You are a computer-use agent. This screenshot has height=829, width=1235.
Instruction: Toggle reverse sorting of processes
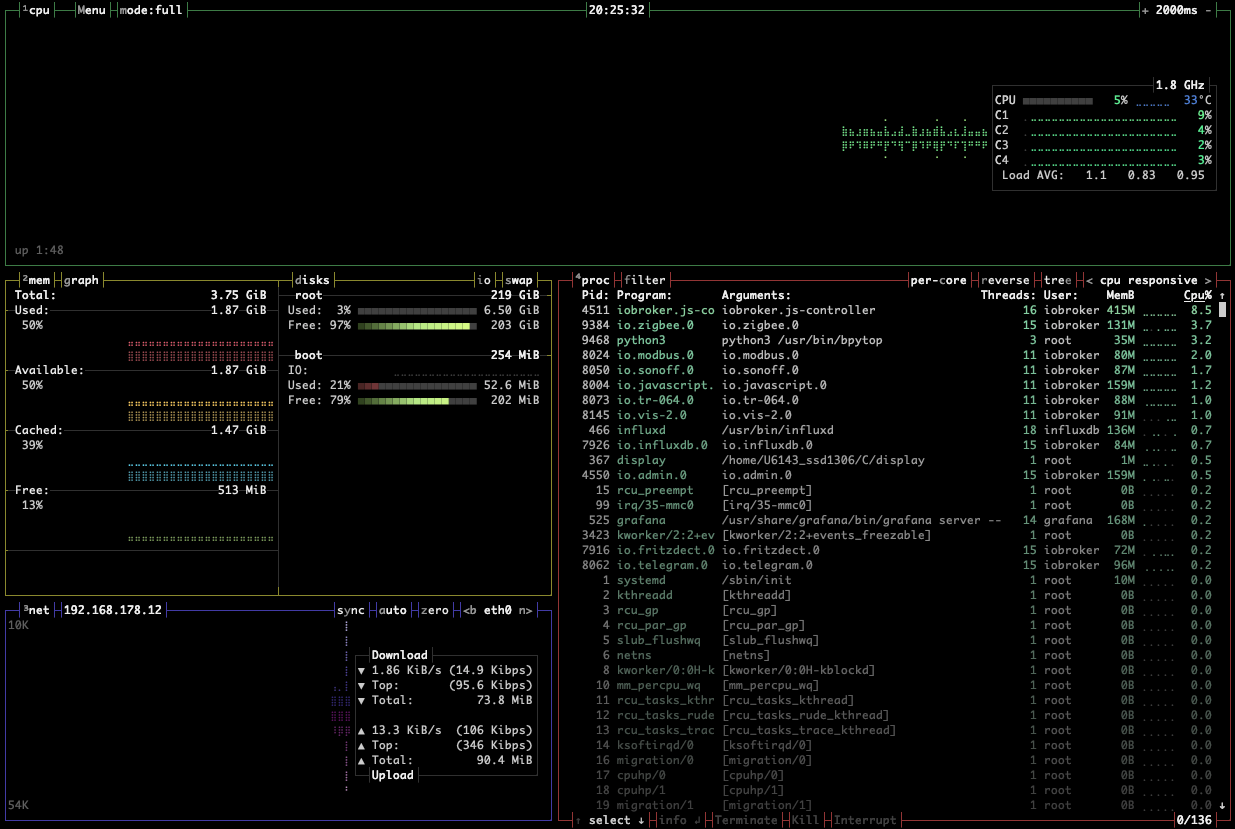[1007, 280]
